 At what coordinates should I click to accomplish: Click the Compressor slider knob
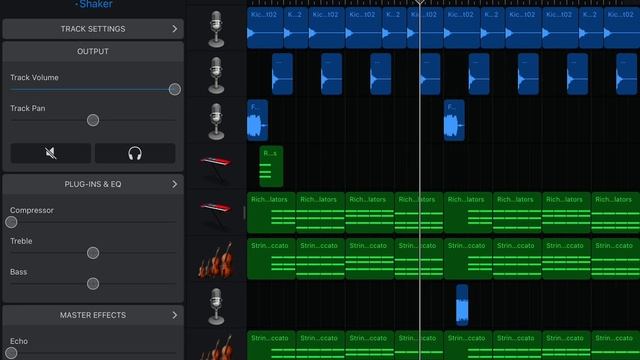(x=11, y=222)
